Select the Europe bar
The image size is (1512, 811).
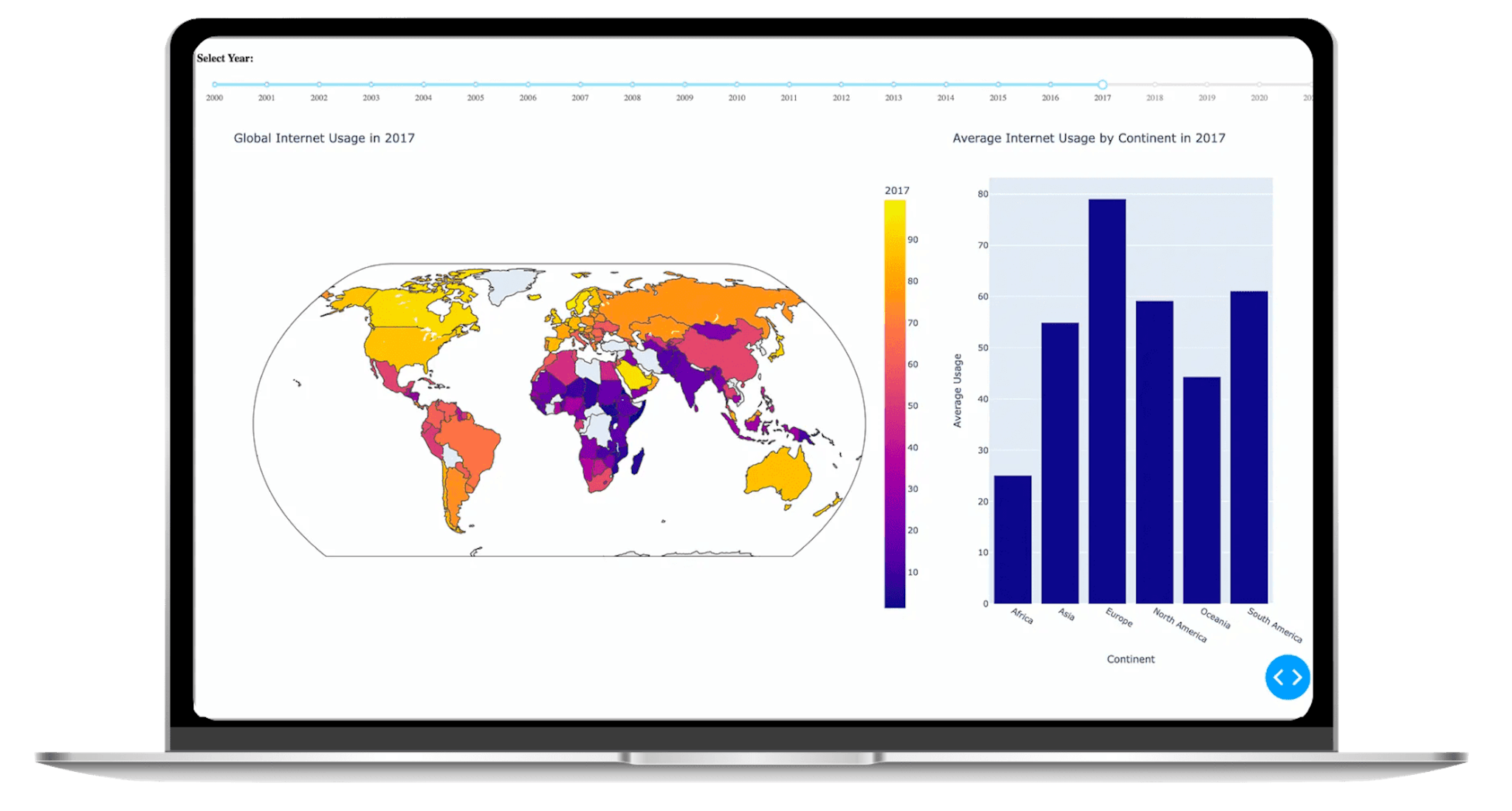(1107, 401)
